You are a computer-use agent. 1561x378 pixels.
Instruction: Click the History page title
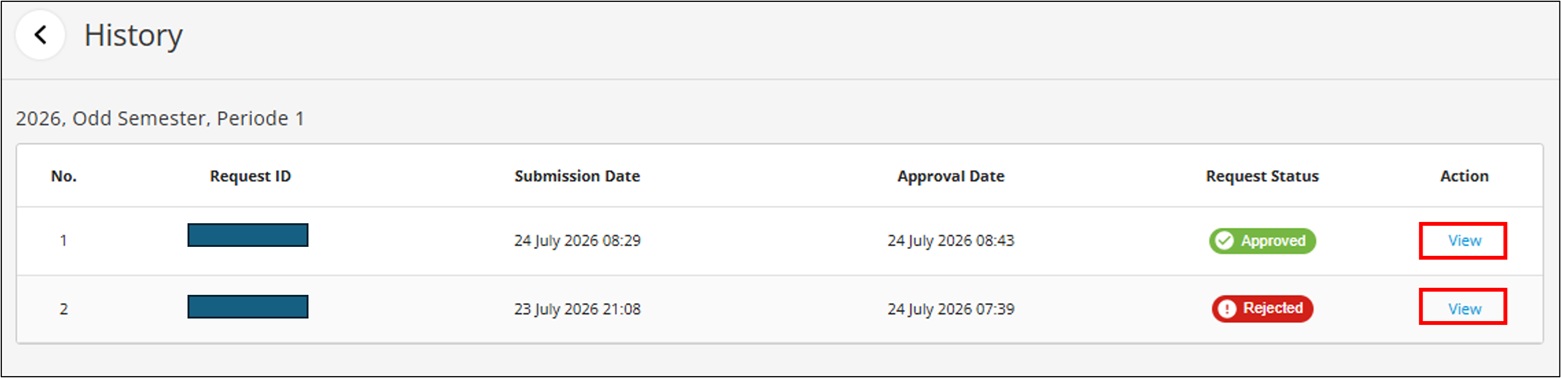pos(133,36)
